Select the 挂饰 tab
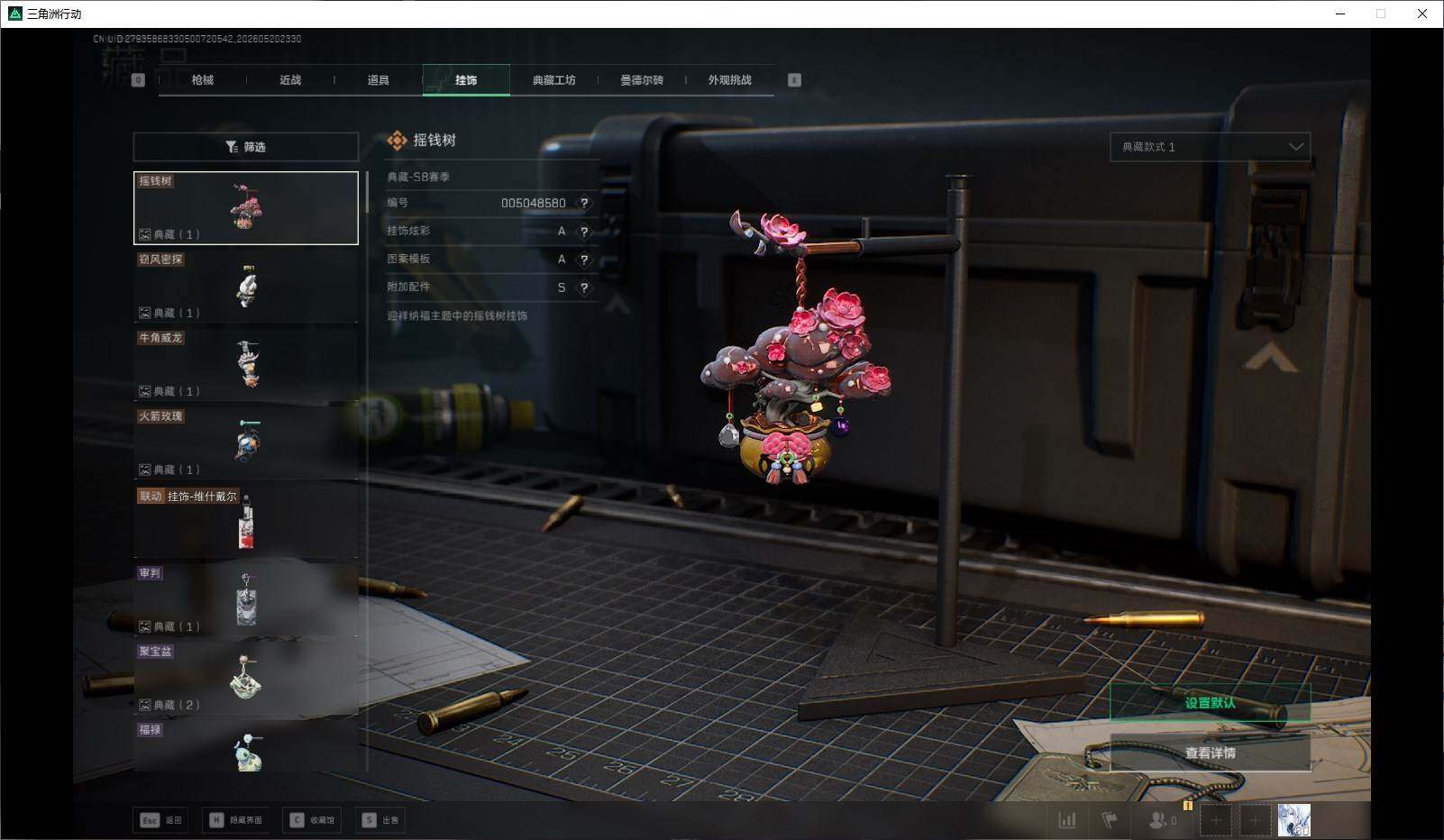Screen dimensions: 1444x840 [466, 80]
